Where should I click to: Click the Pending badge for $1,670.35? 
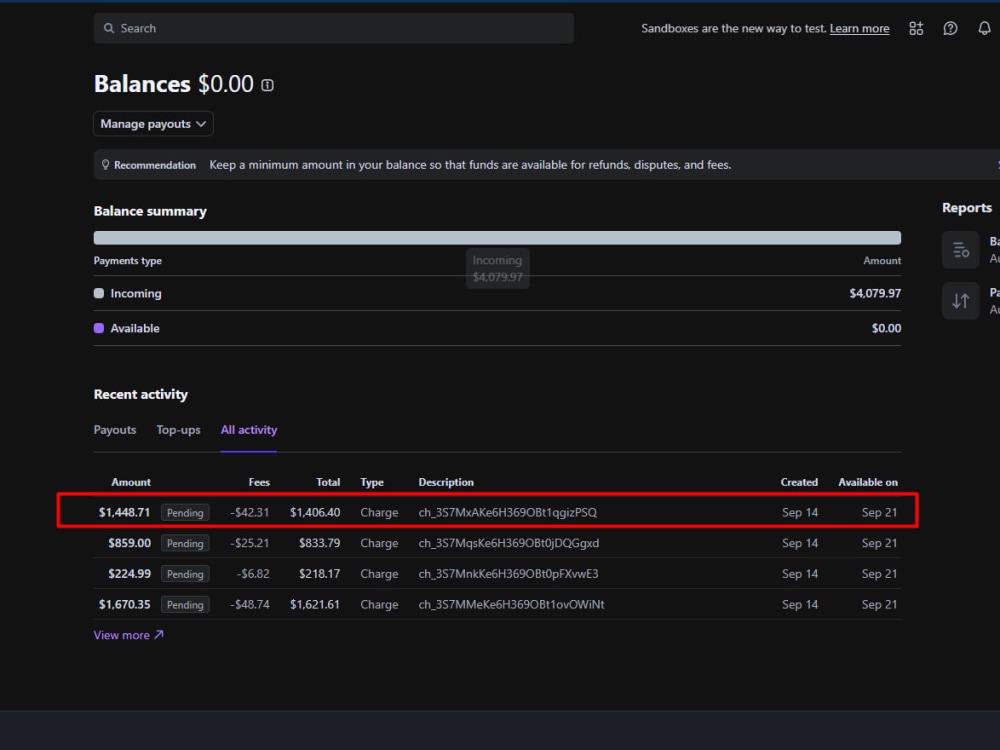[185, 605]
